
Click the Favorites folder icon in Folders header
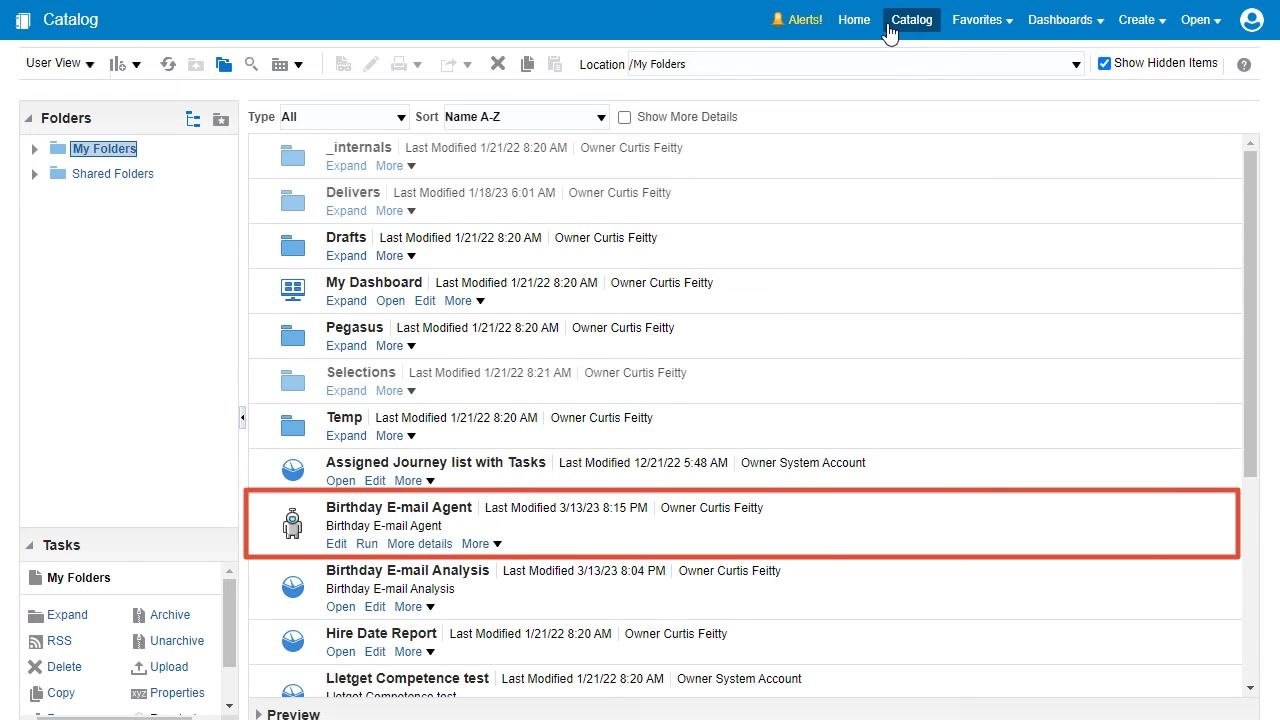pyautogui.click(x=221, y=119)
